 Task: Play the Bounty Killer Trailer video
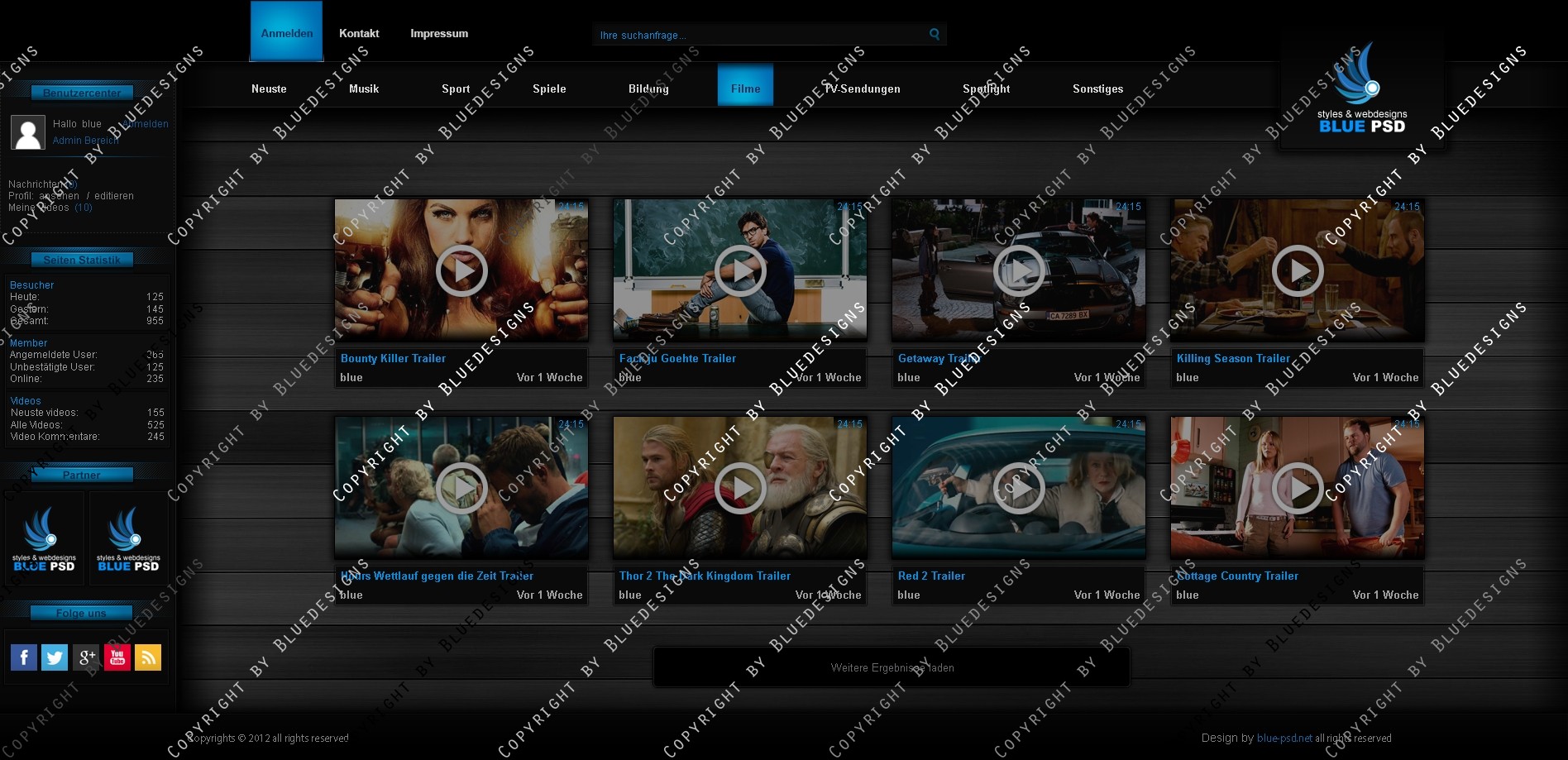[461, 270]
